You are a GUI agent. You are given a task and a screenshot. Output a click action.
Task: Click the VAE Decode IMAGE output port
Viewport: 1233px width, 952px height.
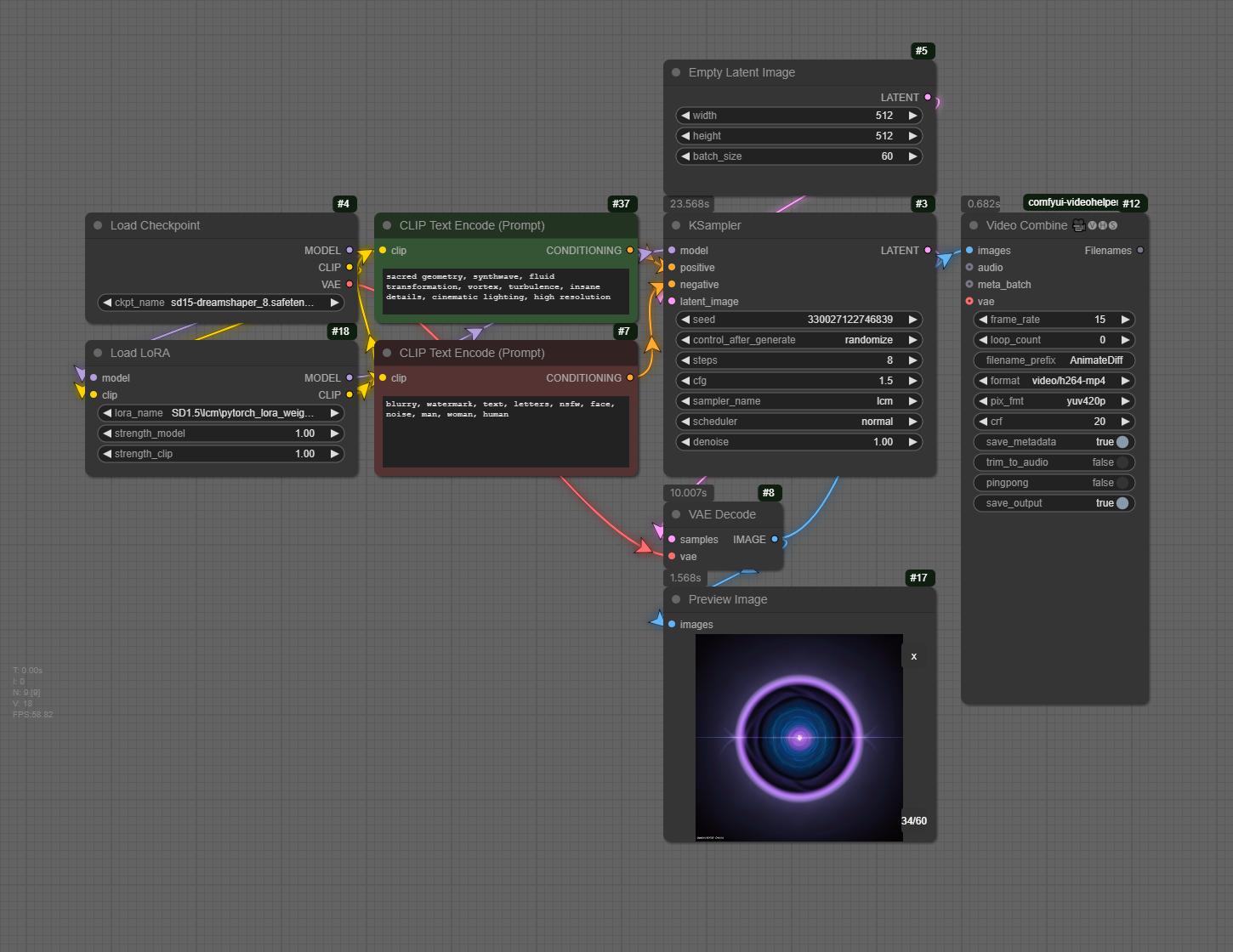coord(774,539)
